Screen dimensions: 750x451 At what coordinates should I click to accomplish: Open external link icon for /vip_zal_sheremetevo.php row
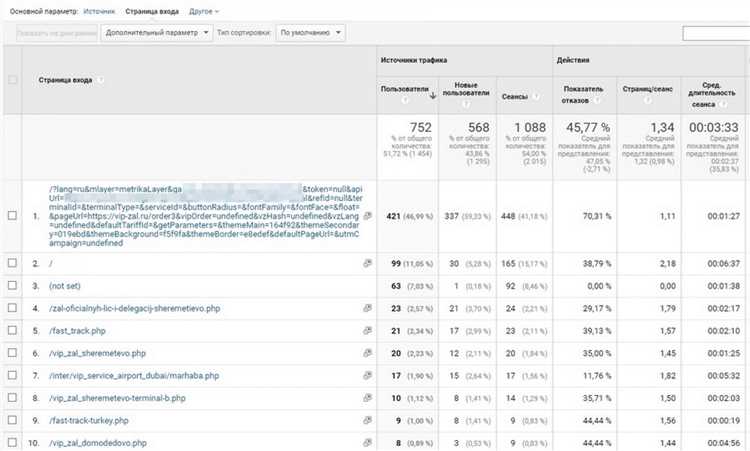(368, 353)
